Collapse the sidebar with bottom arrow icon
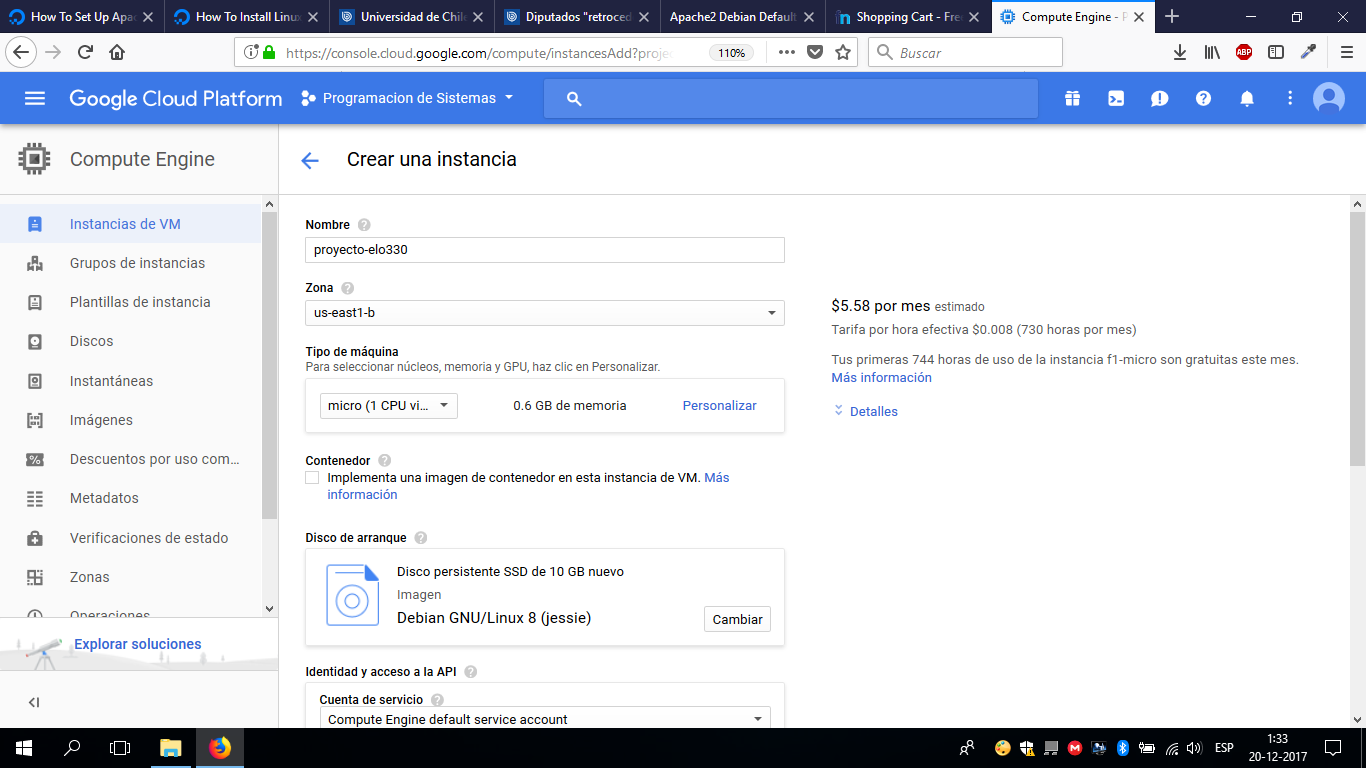 [34, 702]
